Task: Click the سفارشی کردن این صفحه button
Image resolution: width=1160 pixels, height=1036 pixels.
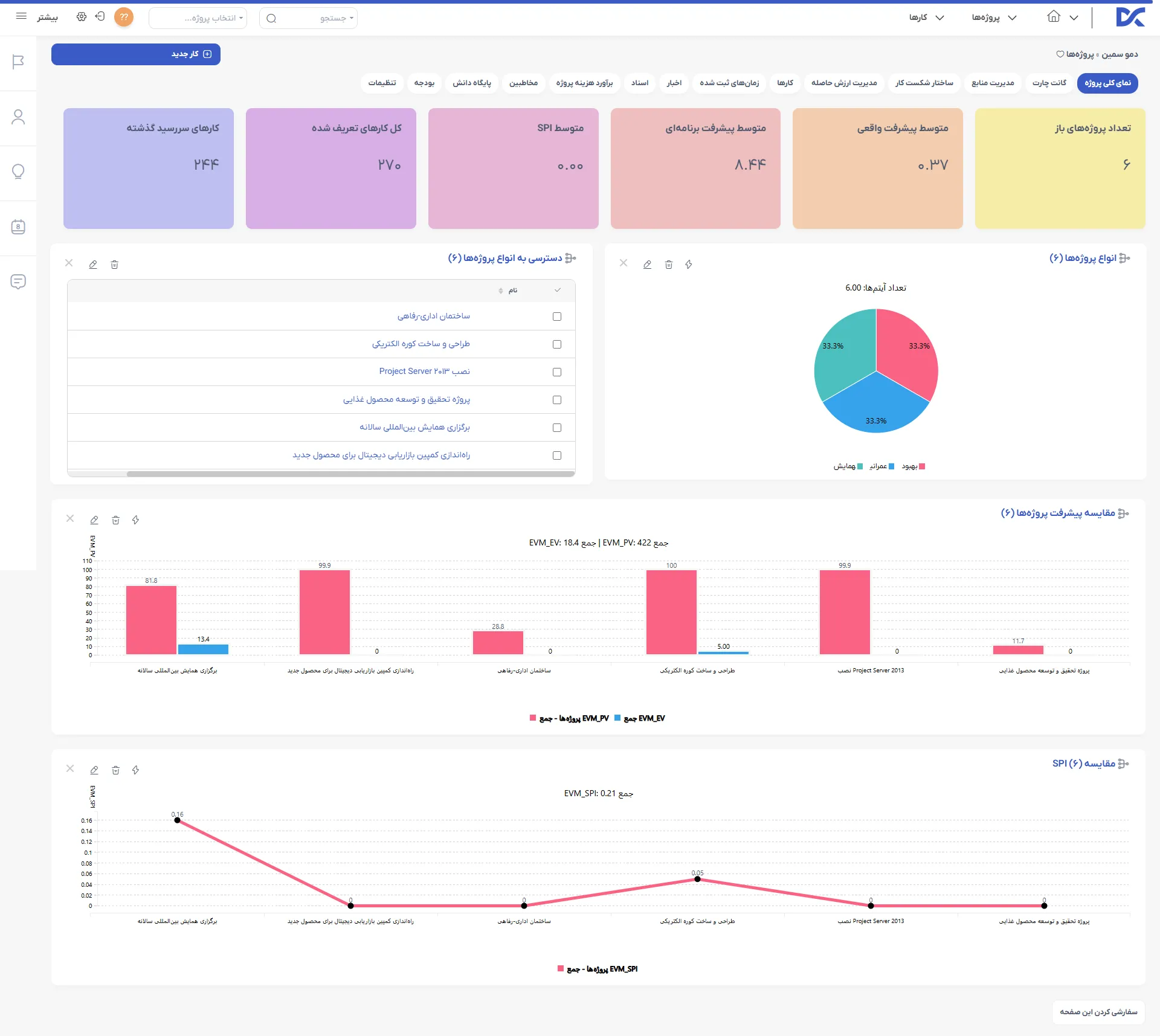Action: point(1098,1012)
